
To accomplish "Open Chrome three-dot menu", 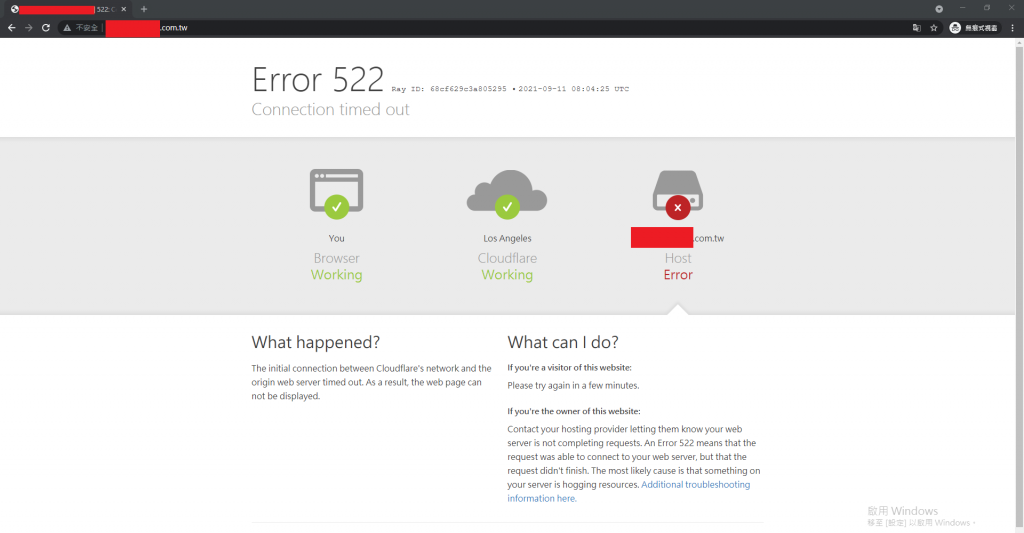I will (1012, 27).
